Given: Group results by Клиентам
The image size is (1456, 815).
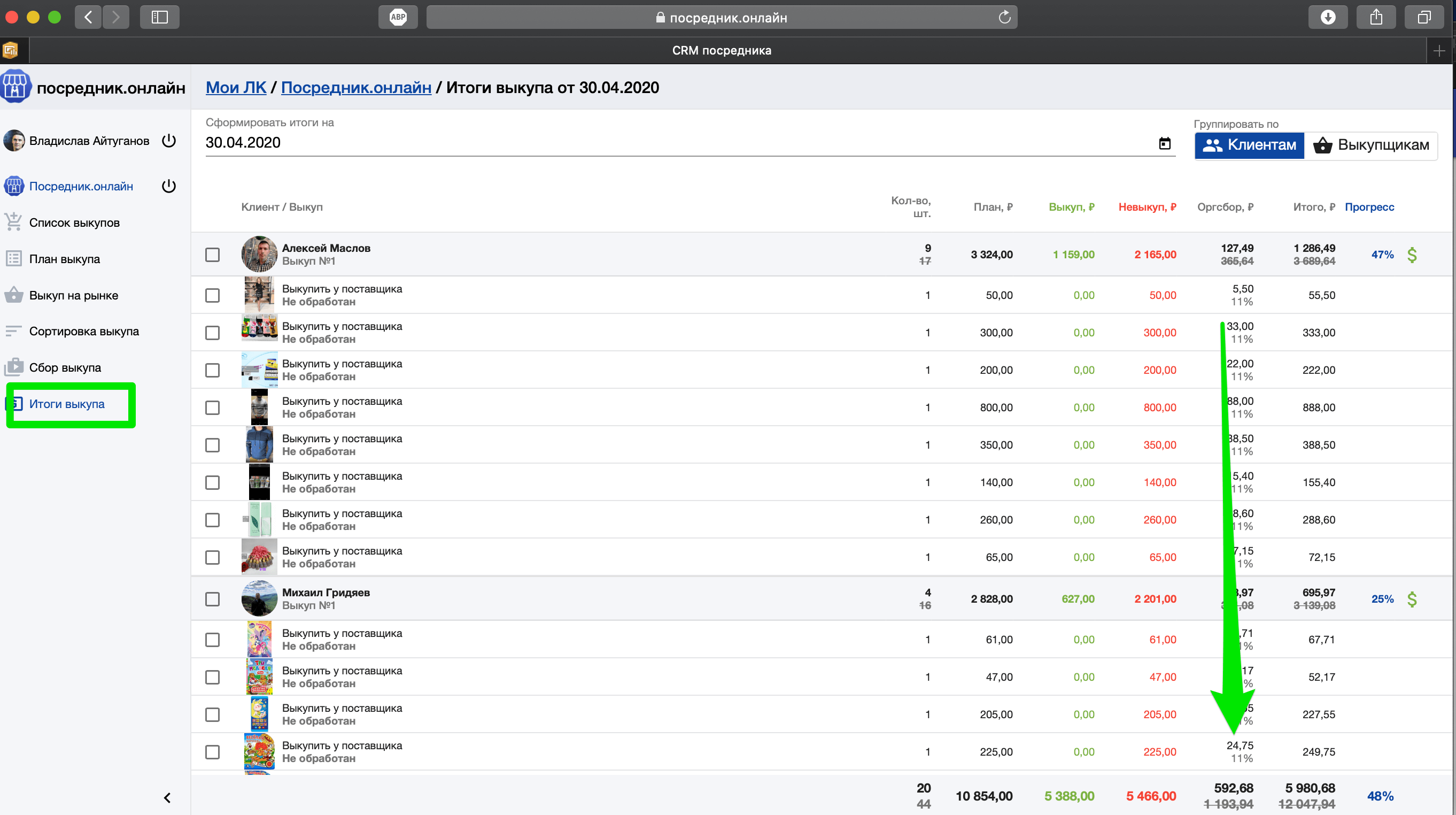Looking at the screenshot, I should (x=1249, y=145).
